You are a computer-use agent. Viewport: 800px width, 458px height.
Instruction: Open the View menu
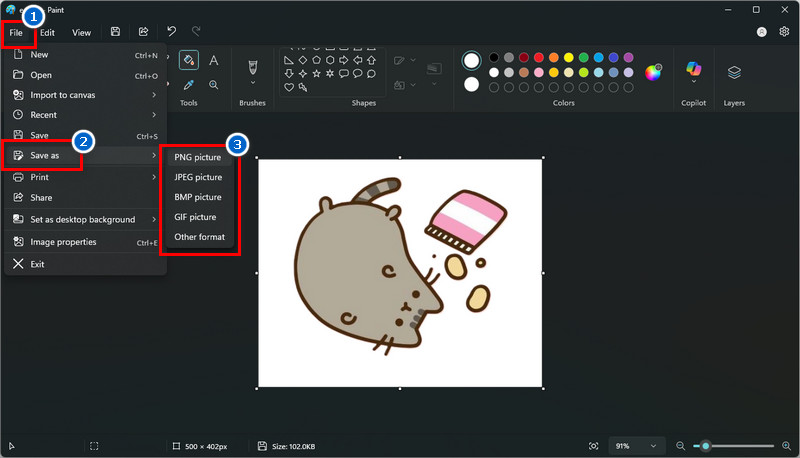coord(81,33)
